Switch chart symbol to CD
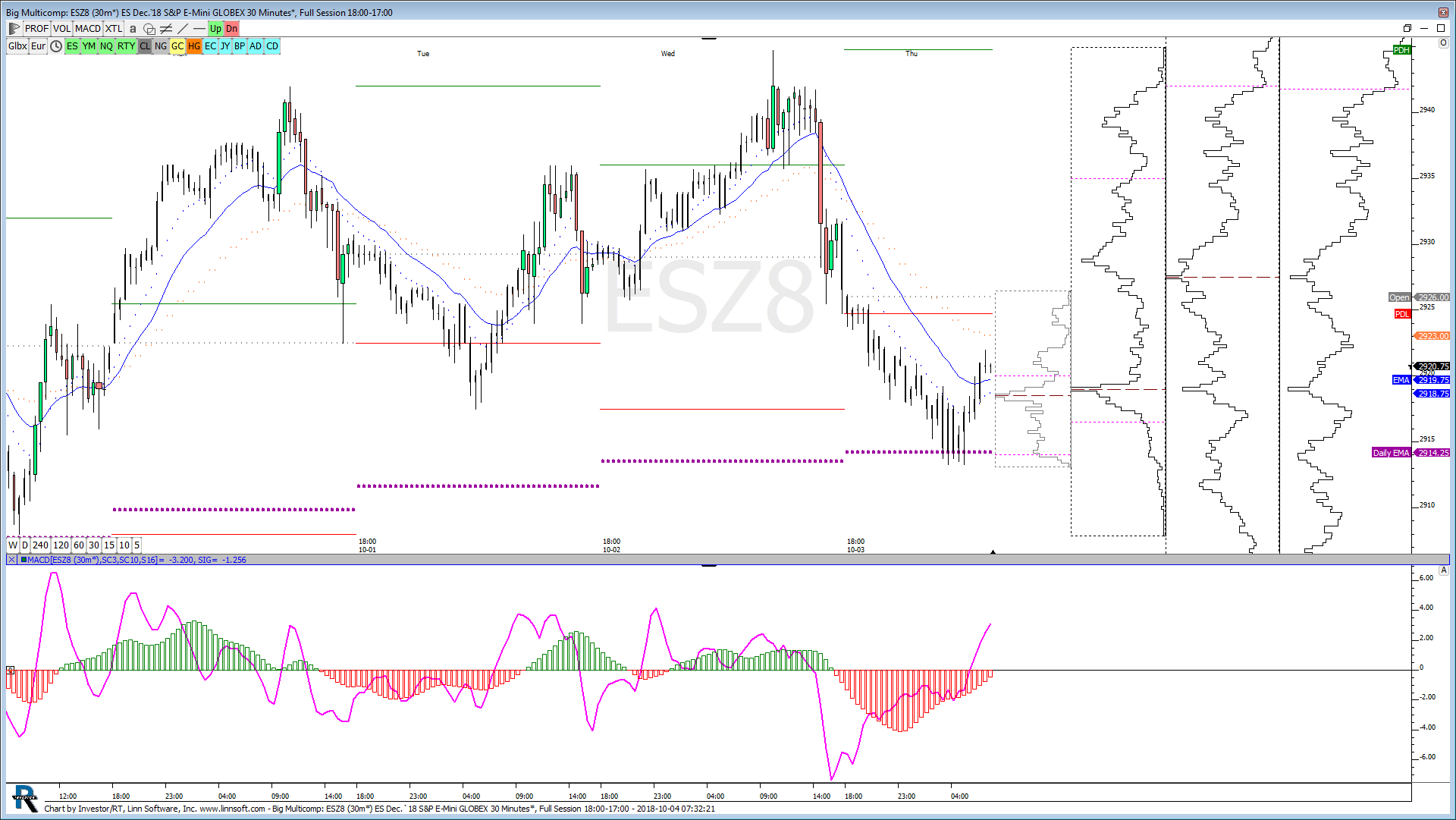The image size is (1456, 820). [x=272, y=46]
